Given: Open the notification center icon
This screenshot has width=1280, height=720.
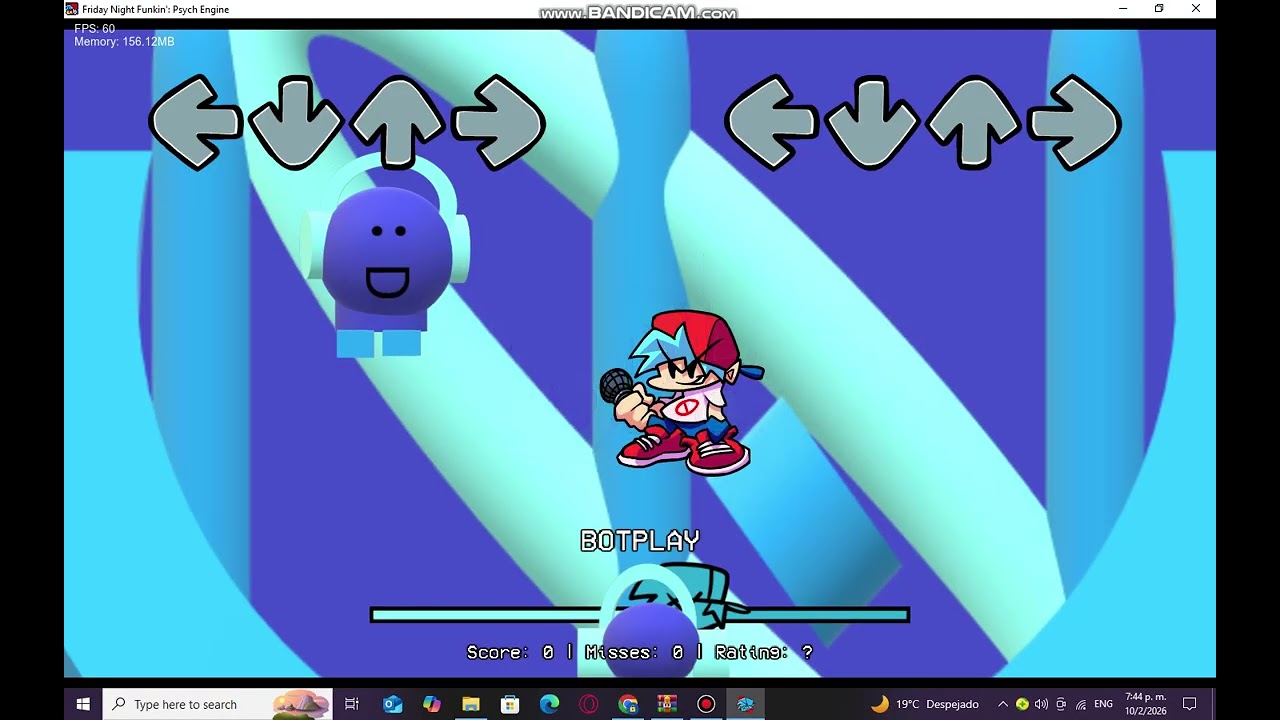Looking at the screenshot, I should 1190,704.
